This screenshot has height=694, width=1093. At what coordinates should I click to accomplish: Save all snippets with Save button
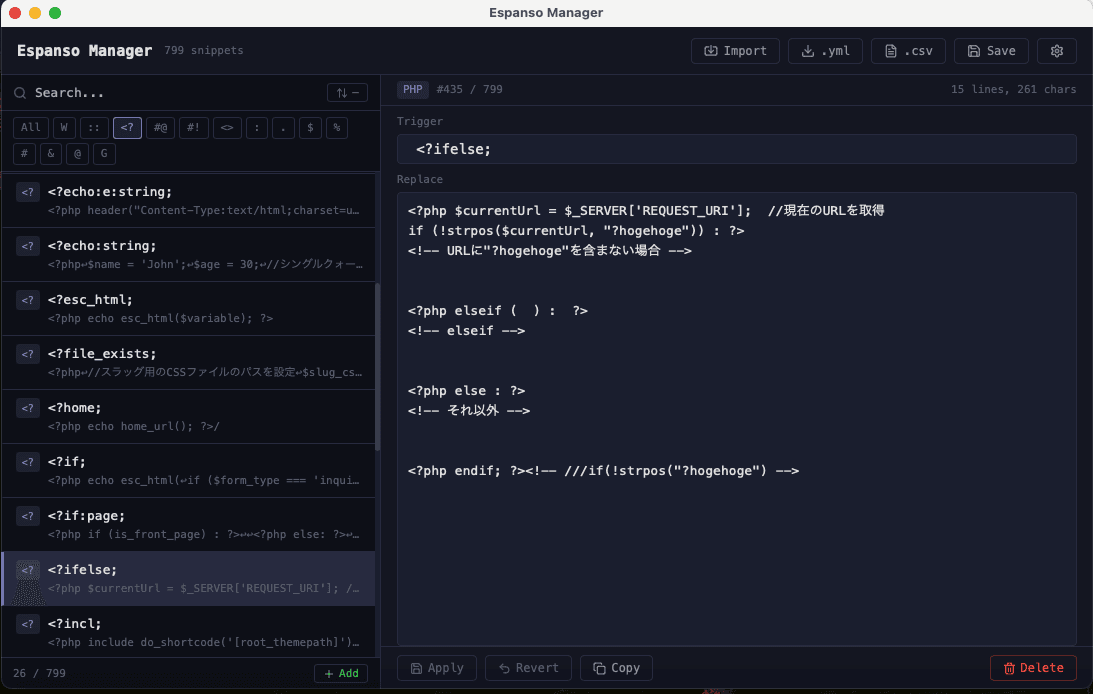(x=991, y=51)
